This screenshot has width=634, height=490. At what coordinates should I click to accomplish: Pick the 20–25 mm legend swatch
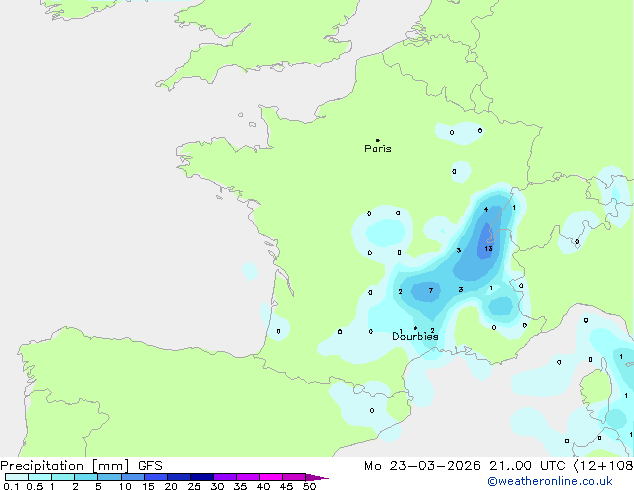coord(179,477)
